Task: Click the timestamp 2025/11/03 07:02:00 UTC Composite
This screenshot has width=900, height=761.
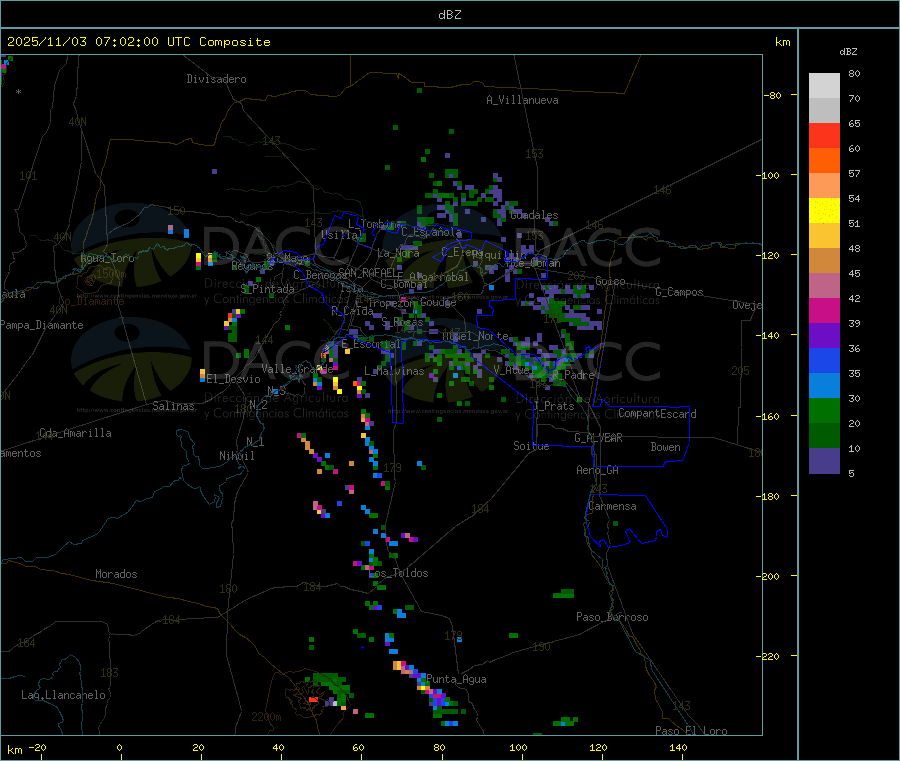Action: click(138, 42)
